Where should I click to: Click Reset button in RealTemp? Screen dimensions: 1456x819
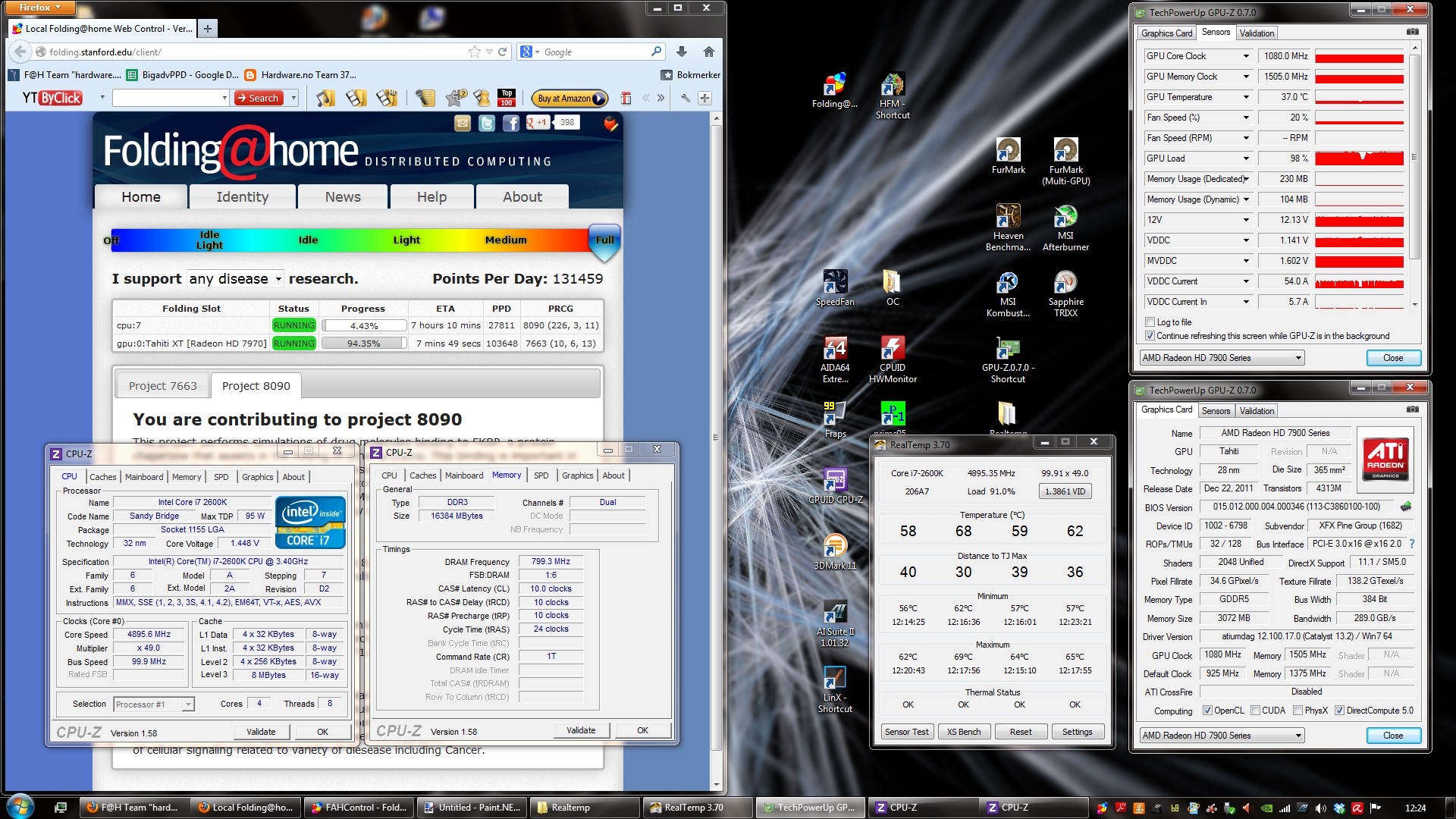pyautogui.click(x=1021, y=732)
